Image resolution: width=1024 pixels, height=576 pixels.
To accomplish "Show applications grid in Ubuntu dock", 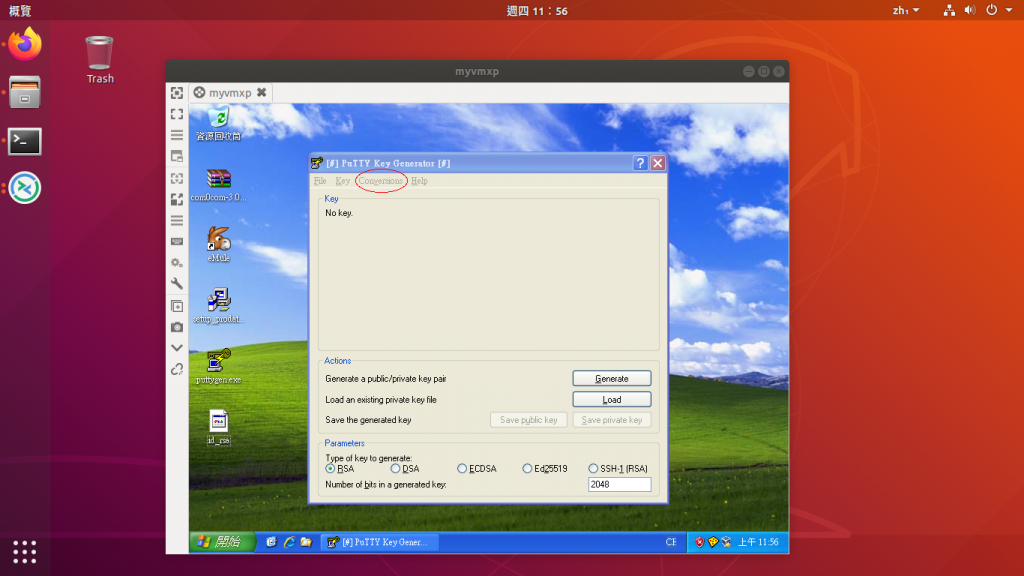I will pyautogui.click(x=25, y=552).
